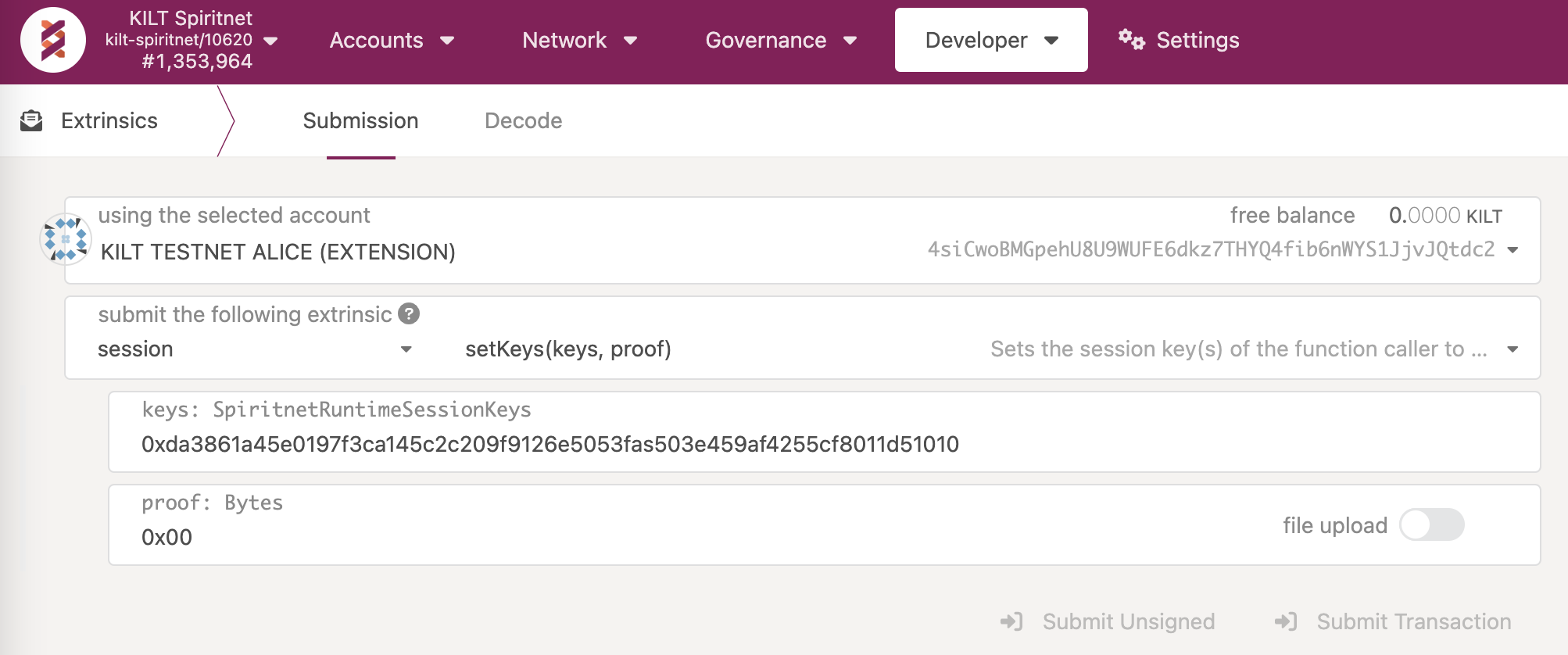Screen dimensions: 1568x655
Task: Click the KILT Spiritnet logo icon
Action: (x=52, y=40)
